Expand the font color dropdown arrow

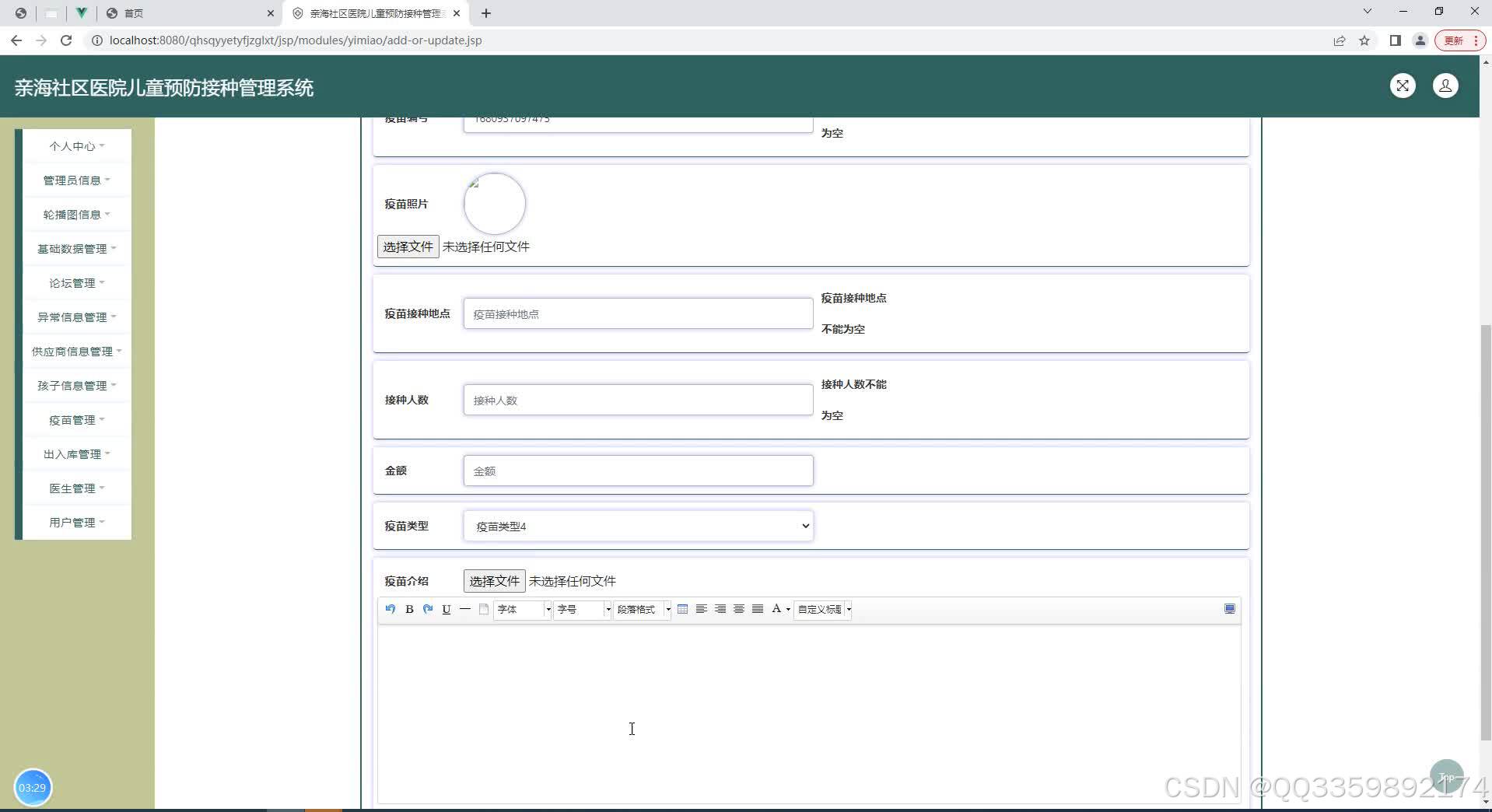tap(788, 610)
